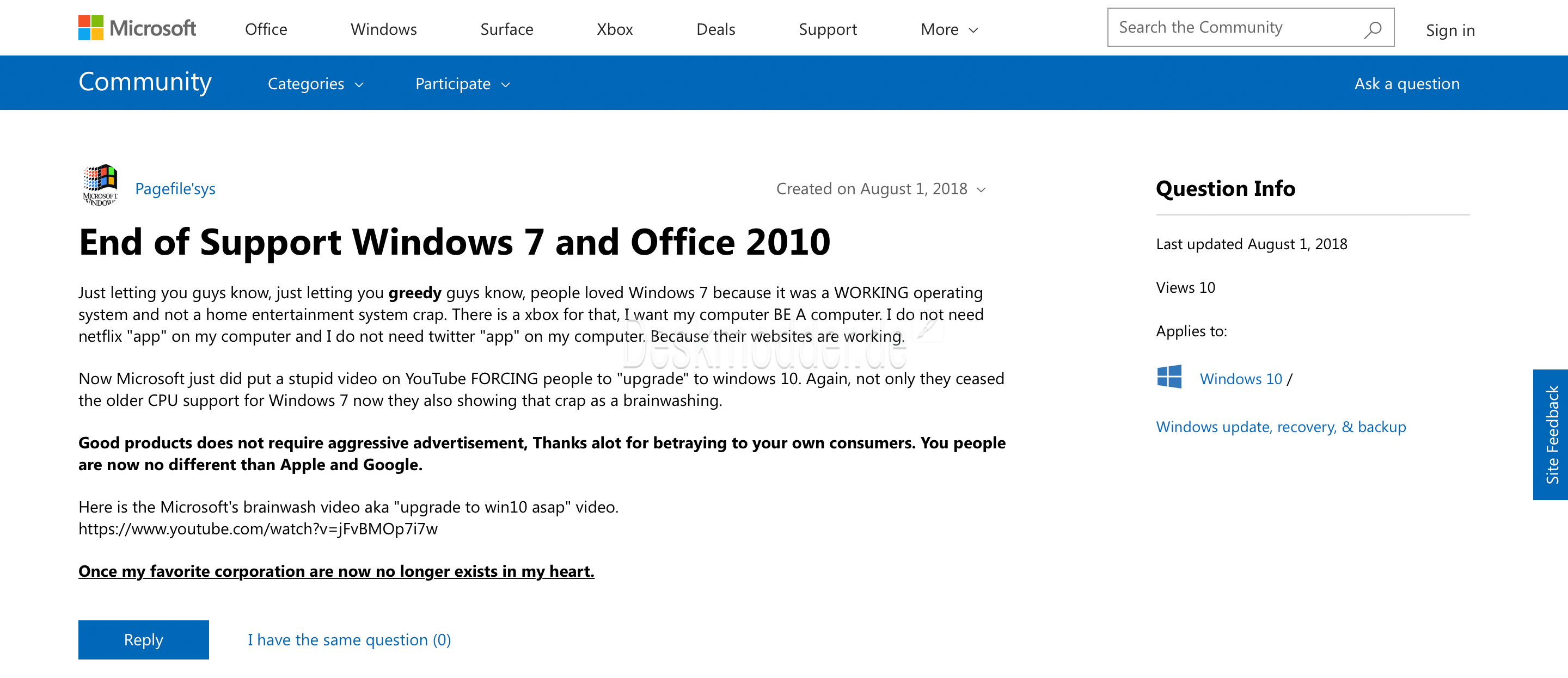Image resolution: width=1568 pixels, height=678 pixels.
Task: Click the Support navigation menu item
Action: 828,29
